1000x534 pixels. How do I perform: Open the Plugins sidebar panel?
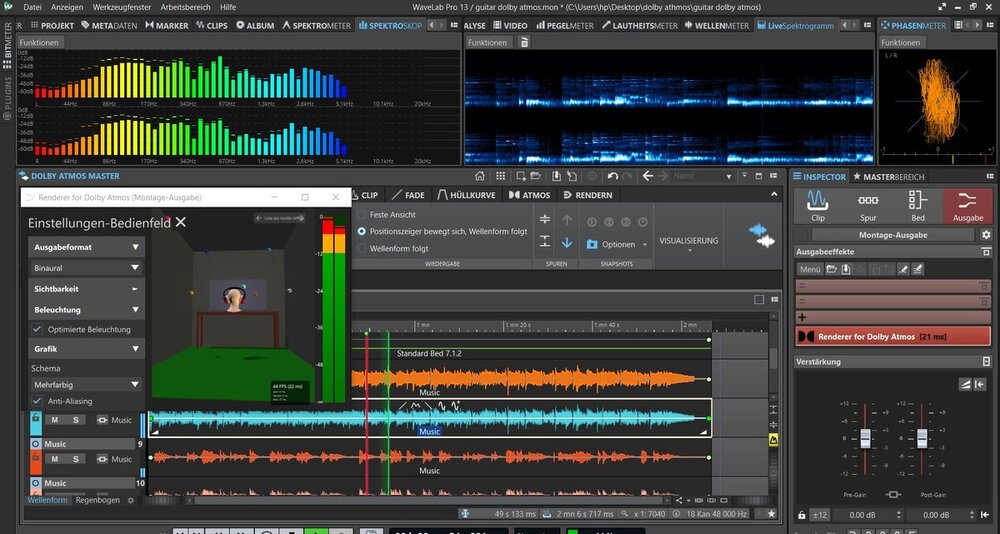click(x=8, y=97)
